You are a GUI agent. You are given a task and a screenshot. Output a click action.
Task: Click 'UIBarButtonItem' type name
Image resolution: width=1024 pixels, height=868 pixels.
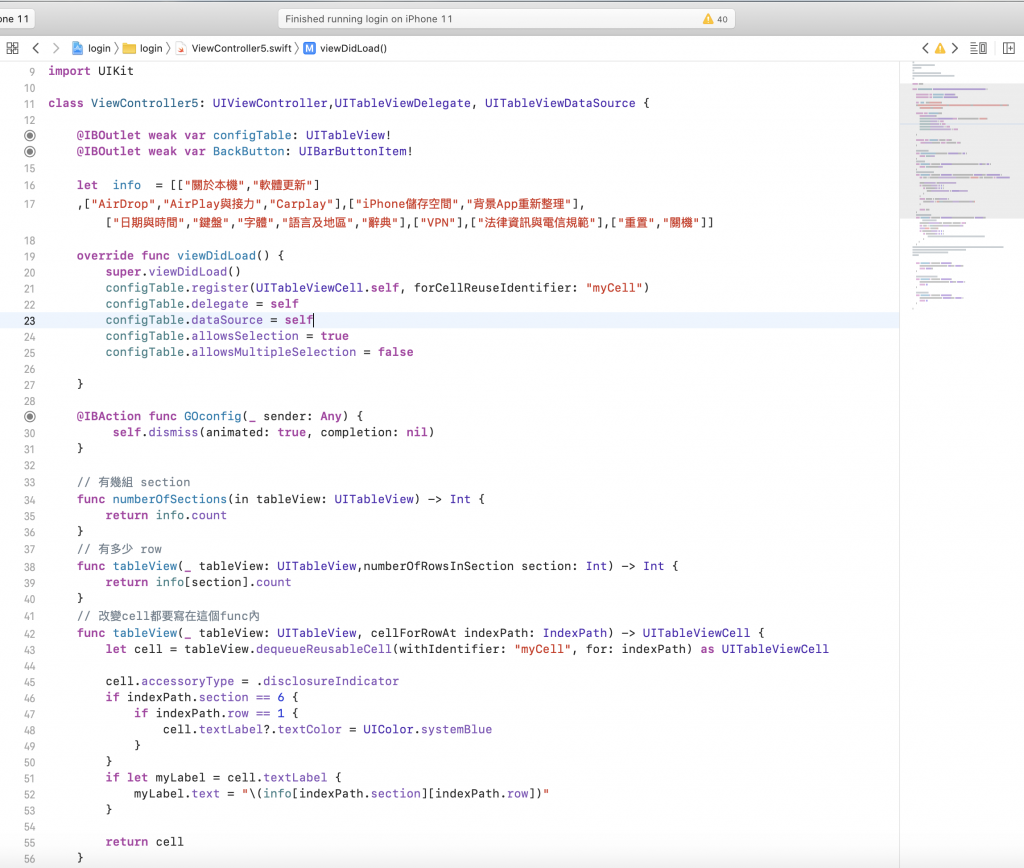coord(353,152)
